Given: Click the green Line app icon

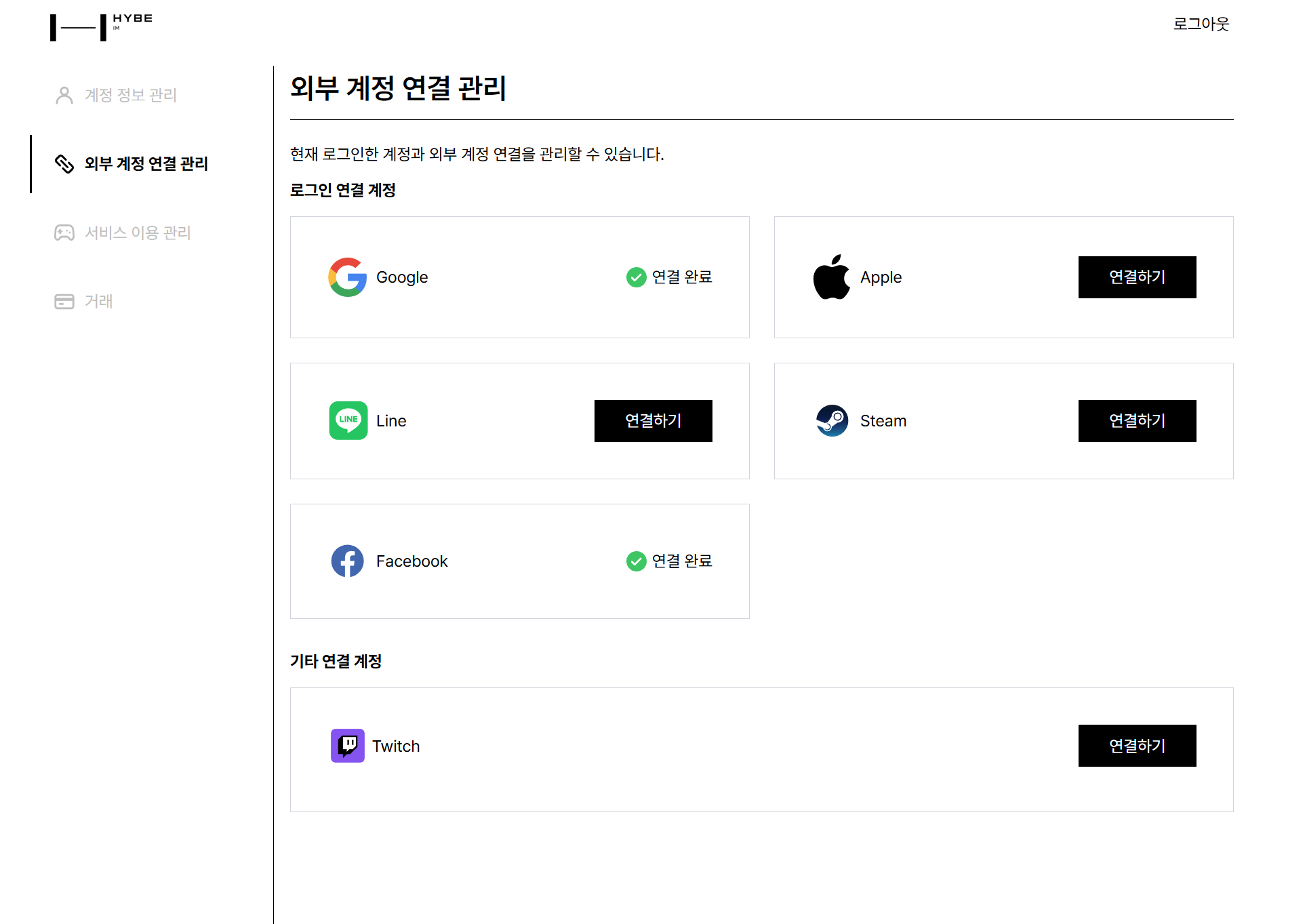Looking at the screenshot, I should click(x=348, y=420).
